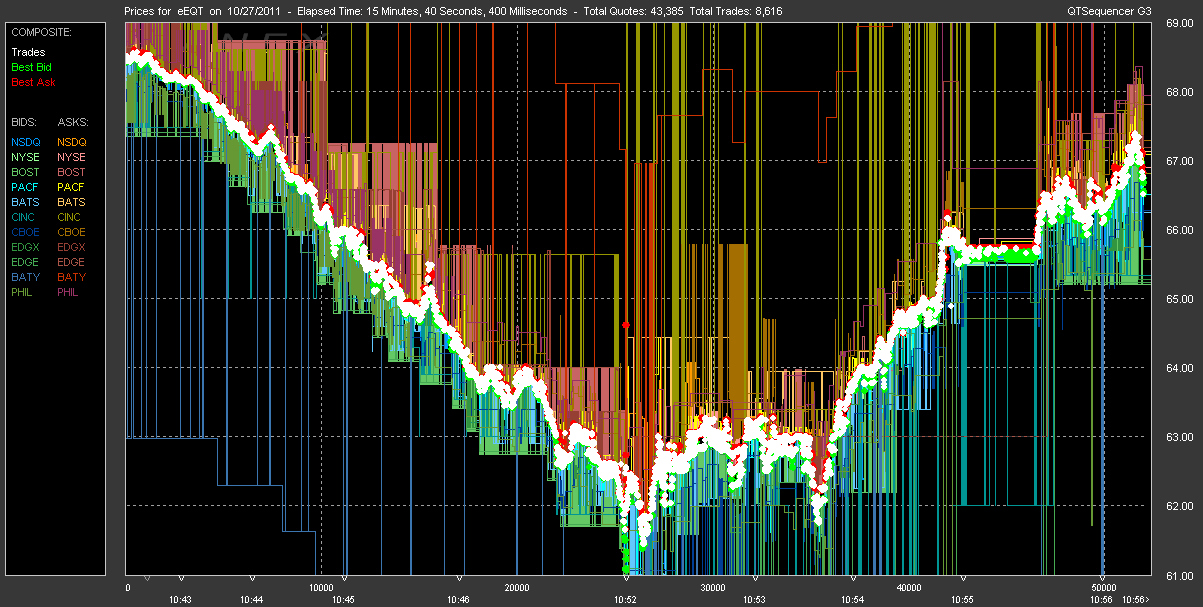Select NYSE in the ASKS column
Viewport: 1203px width, 607px height.
(x=72, y=157)
